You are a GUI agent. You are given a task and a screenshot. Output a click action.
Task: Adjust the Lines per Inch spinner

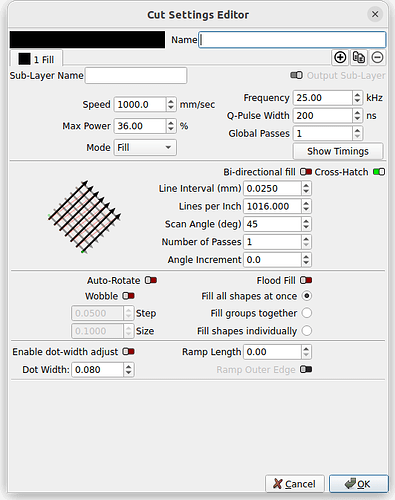[x=306, y=206]
